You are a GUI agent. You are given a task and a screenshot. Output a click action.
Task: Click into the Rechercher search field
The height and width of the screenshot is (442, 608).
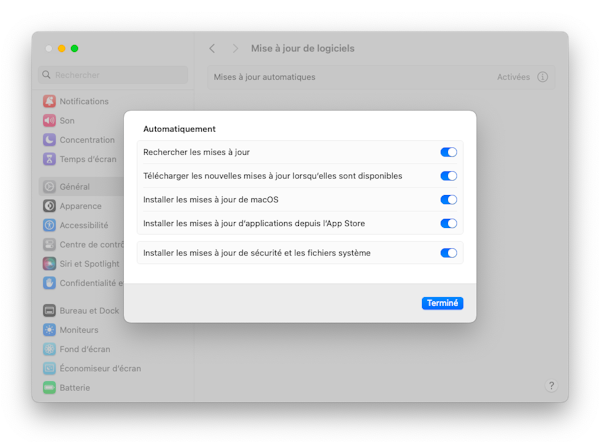pos(113,75)
